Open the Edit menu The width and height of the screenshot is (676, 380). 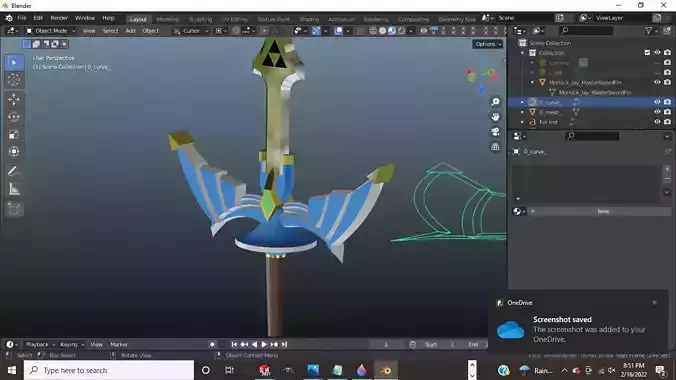click(x=38, y=18)
